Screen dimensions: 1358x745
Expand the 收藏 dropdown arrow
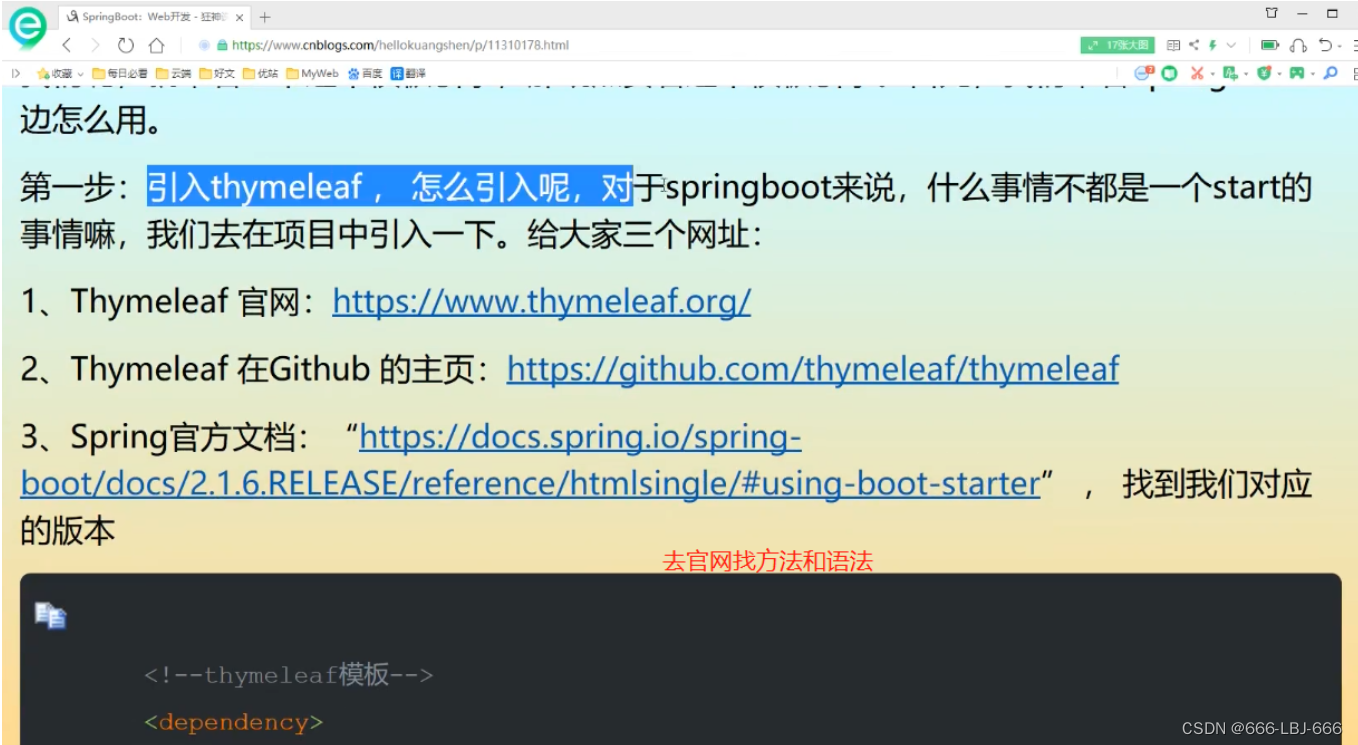(80, 74)
